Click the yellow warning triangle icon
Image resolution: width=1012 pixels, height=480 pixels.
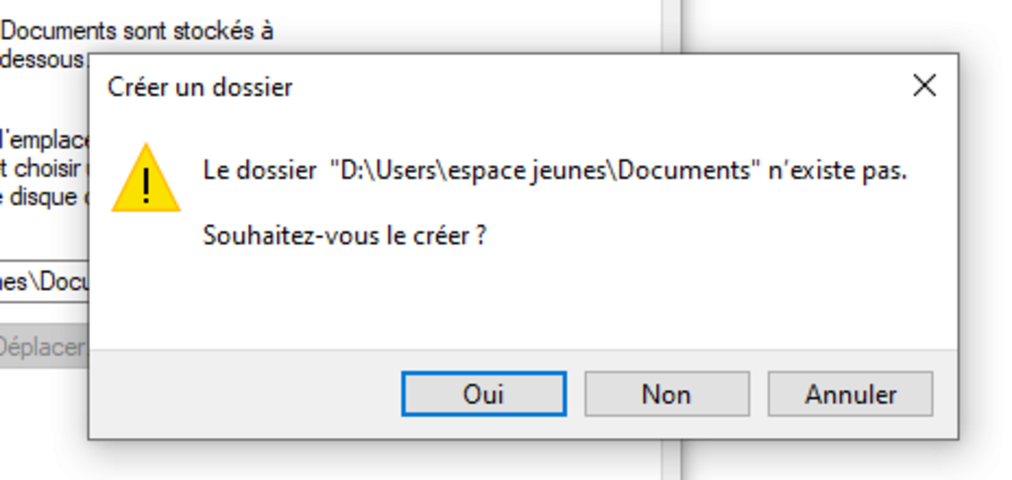146,178
